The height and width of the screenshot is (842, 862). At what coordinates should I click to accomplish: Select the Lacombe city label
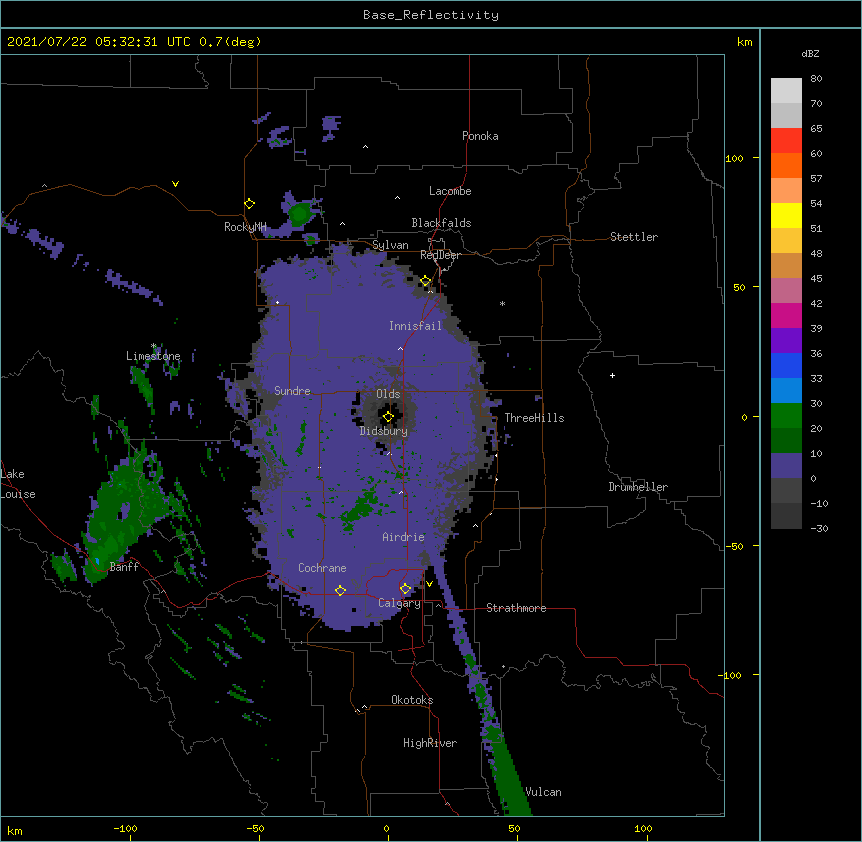(x=450, y=191)
